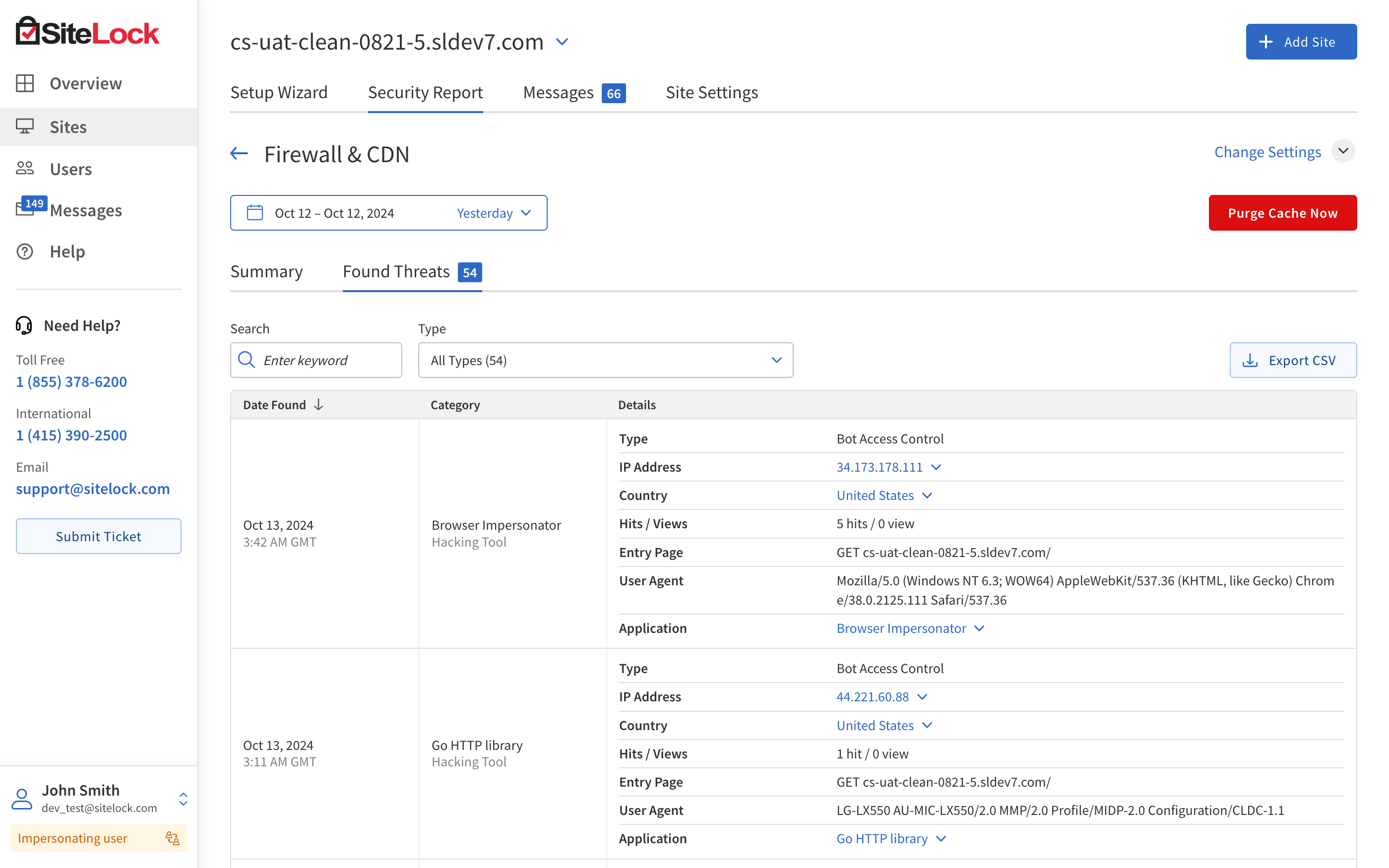The height and width of the screenshot is (868, 1389).
Task: Expand IP address 34.173.178.111 options
Action: pyautogui.click(x=936, y=467)
